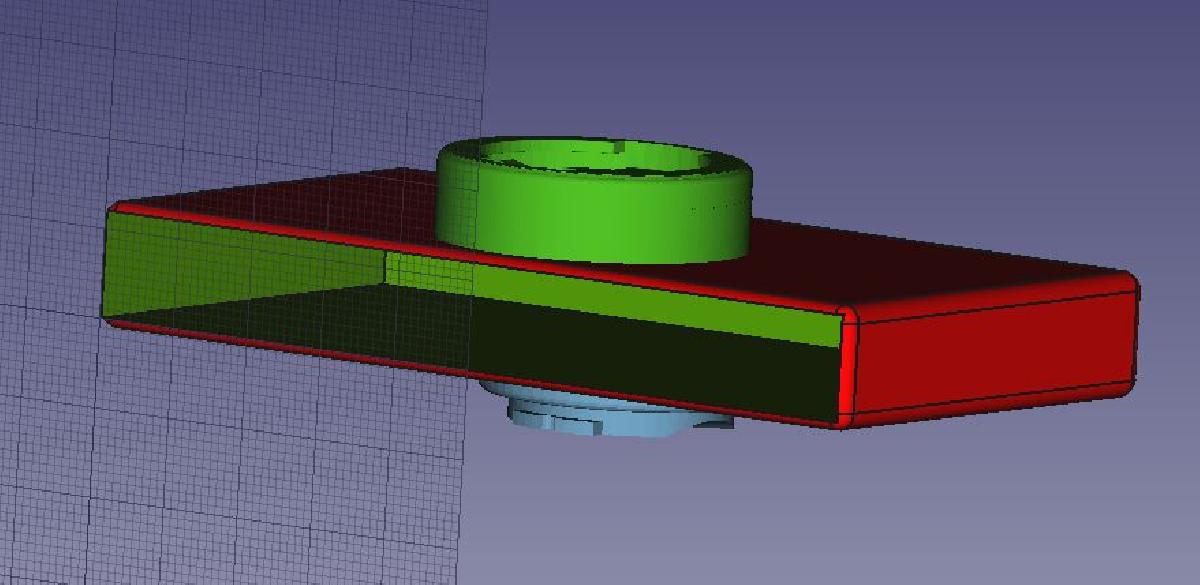Click empty background above the red box
This screenshot has height=585, width=1200.
pos(900,100)
